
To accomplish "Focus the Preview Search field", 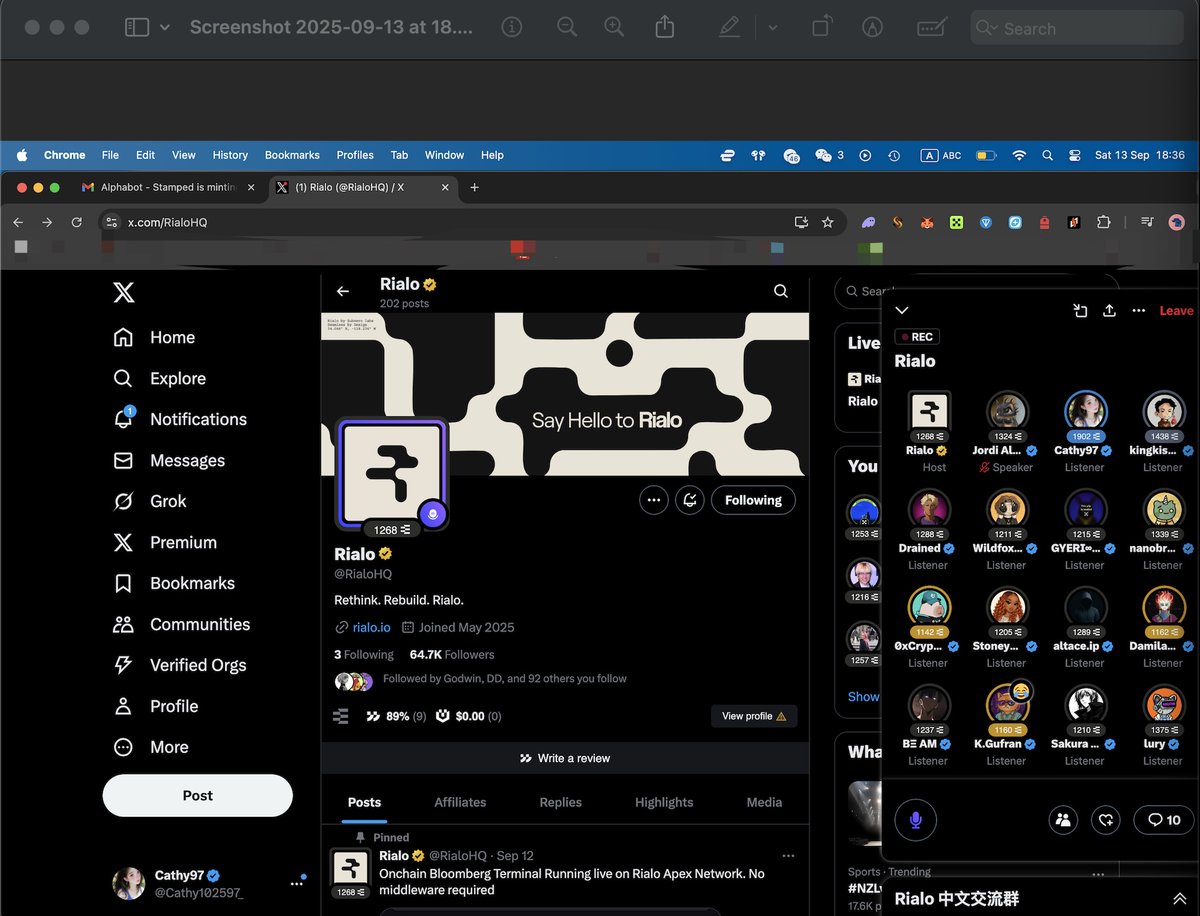I will click(1078, 28).
